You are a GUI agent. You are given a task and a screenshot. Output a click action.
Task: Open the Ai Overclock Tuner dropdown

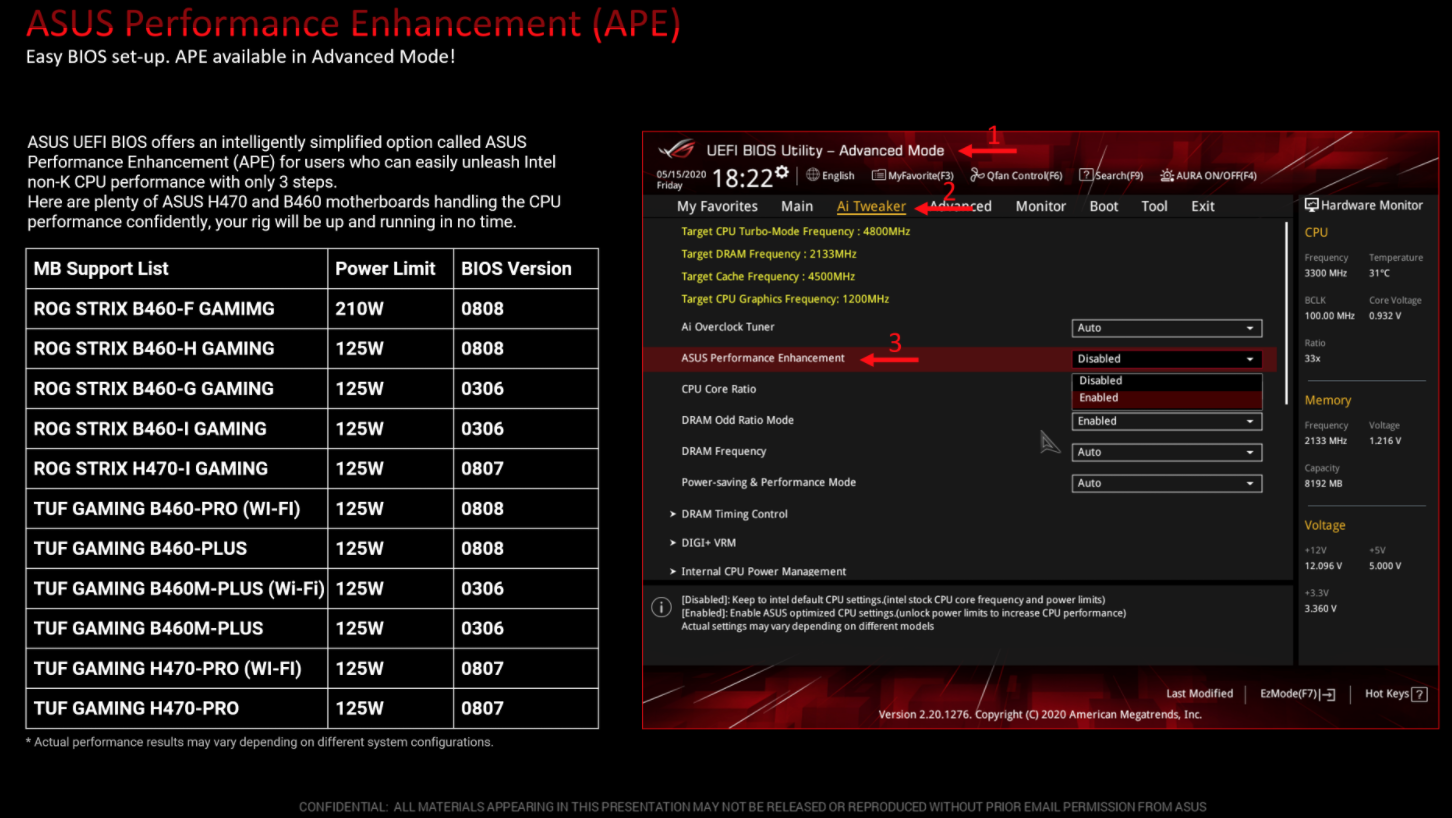[1167, 328]
